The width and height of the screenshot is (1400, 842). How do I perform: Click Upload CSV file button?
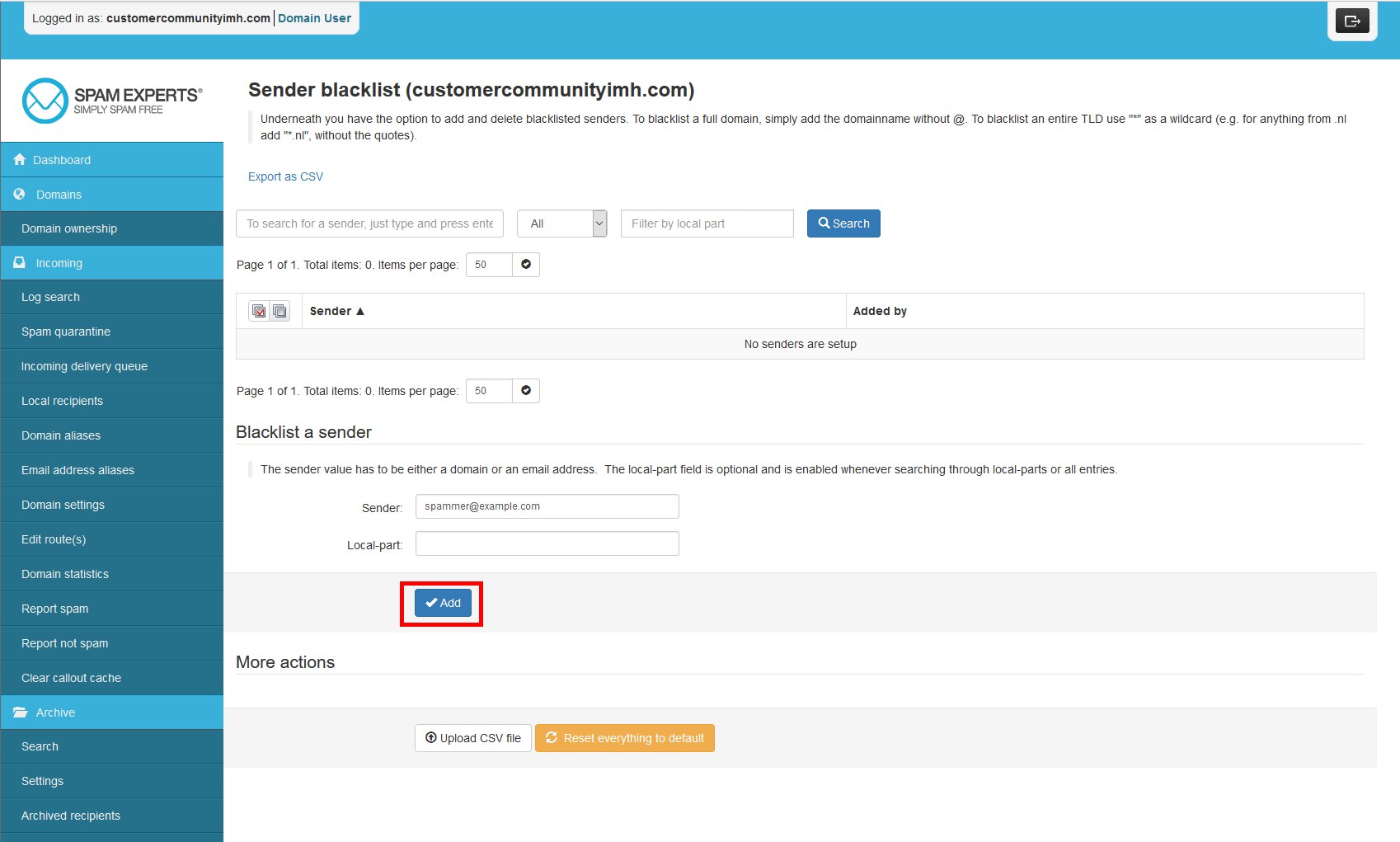[x=473, y=738]
